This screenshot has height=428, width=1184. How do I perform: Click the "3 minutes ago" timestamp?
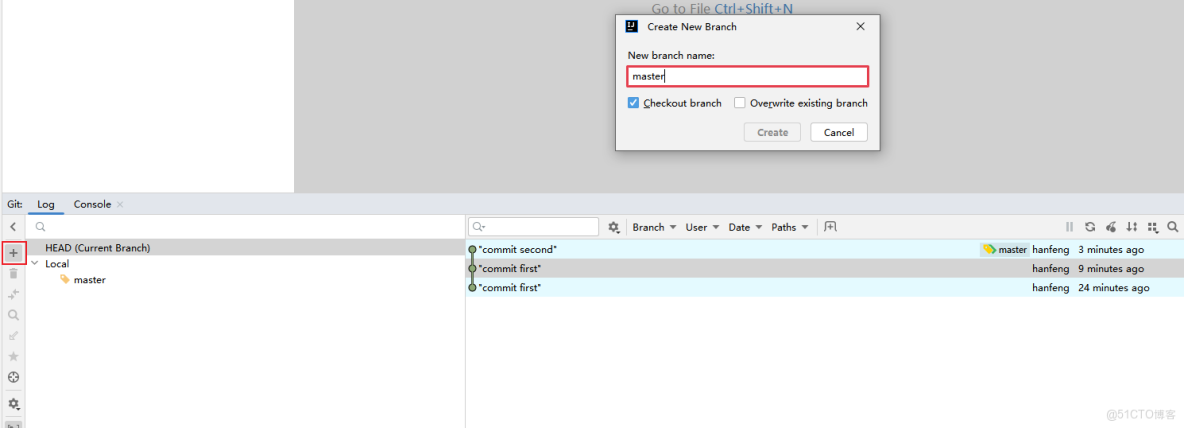click(x=1111, y=250)
